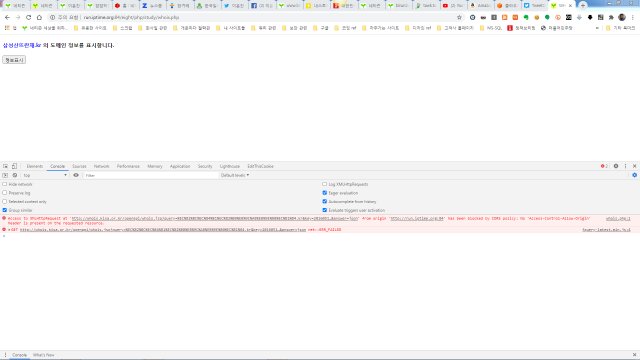Expand the GET error entry triangle

(x=9, y=230)
